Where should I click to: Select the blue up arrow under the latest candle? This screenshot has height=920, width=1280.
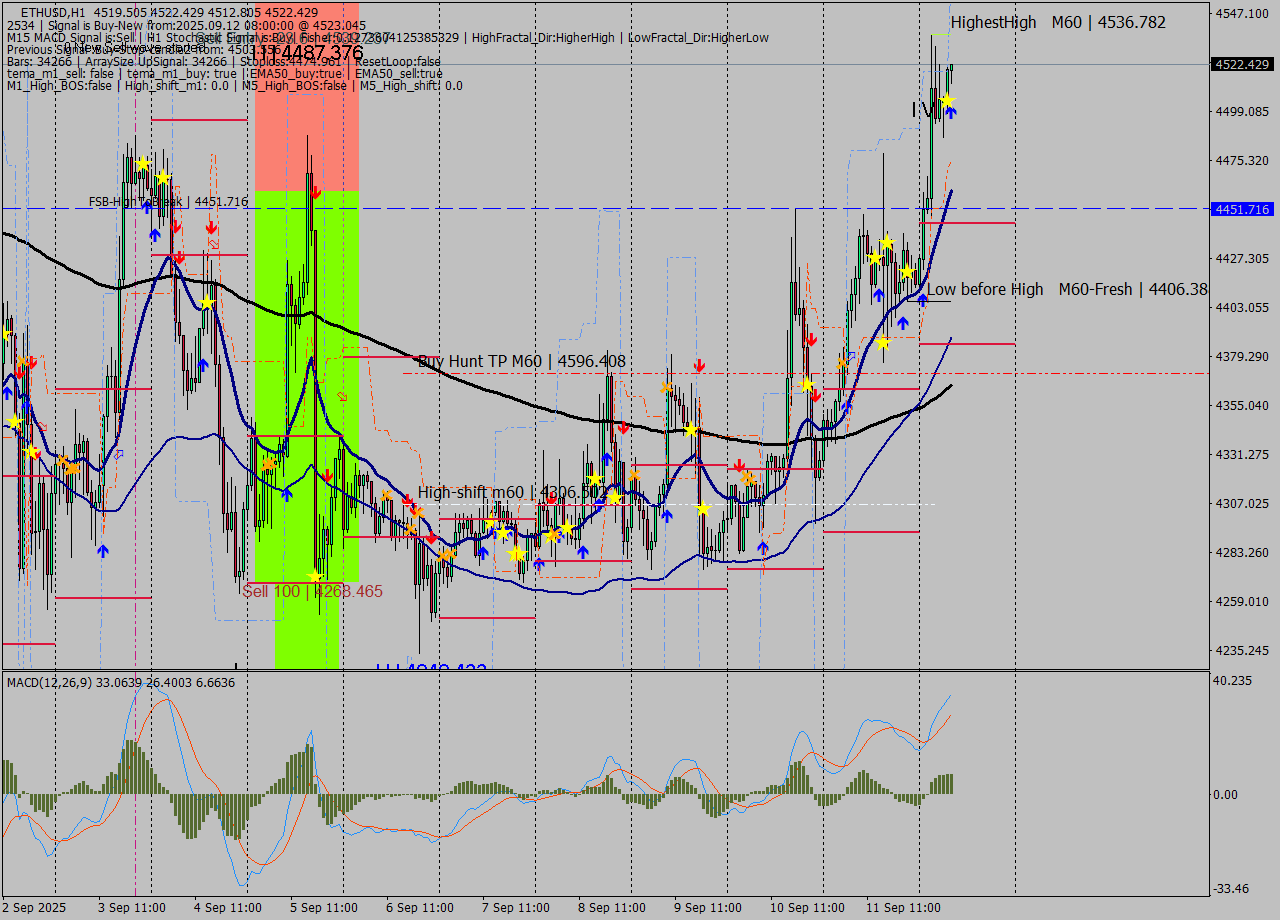951,113
